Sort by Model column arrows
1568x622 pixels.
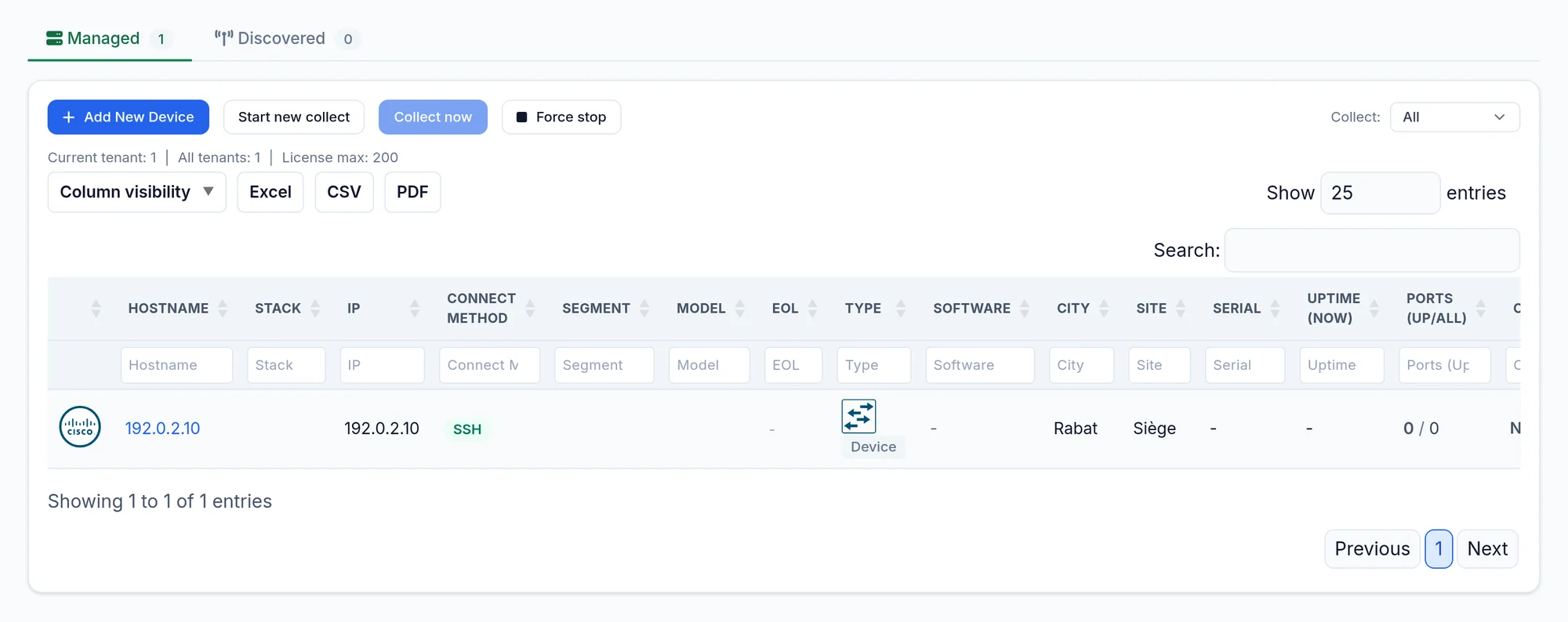[740, 309]
